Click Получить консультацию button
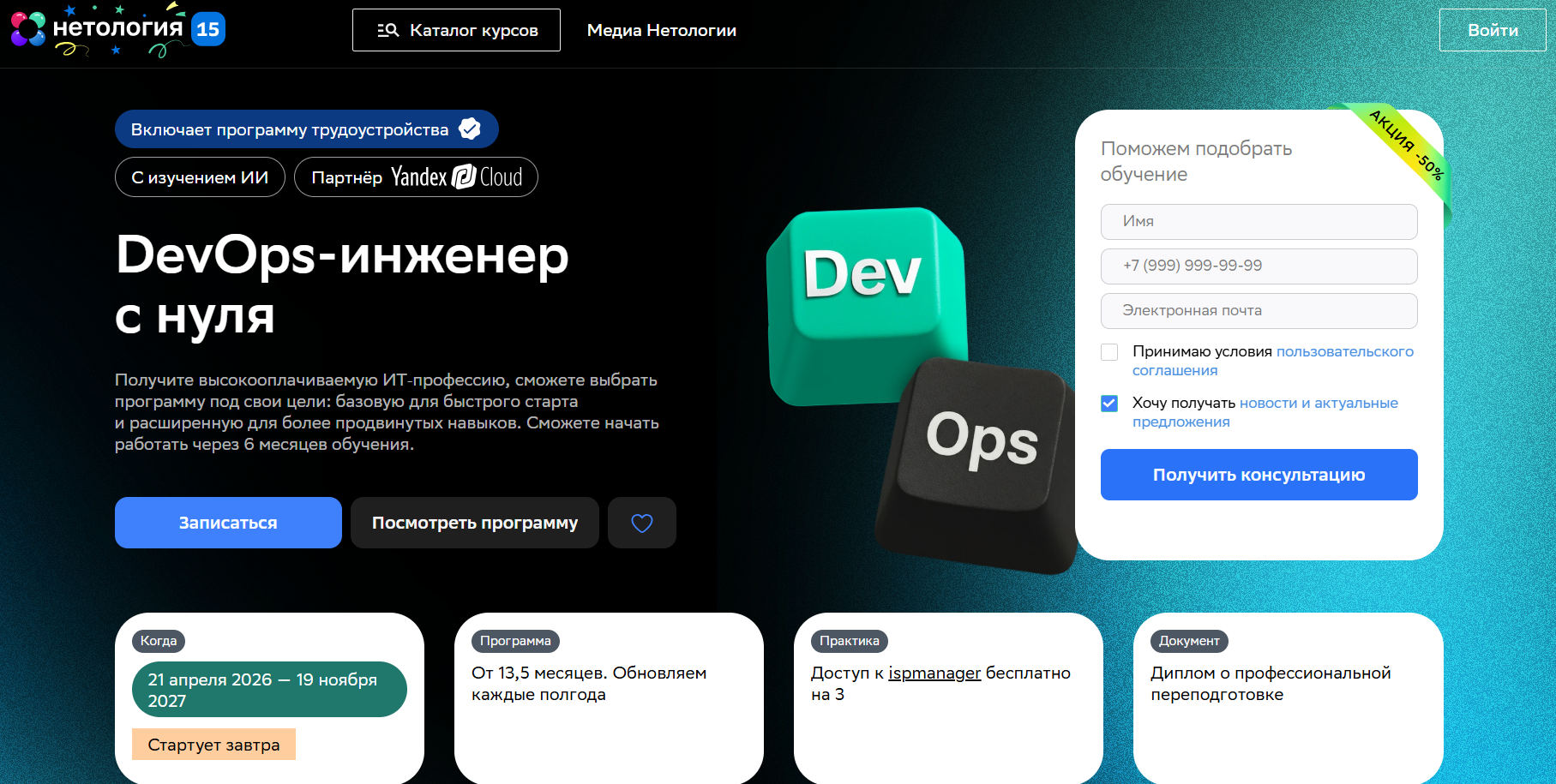Screen dimensions: 1556x784 1259,475
